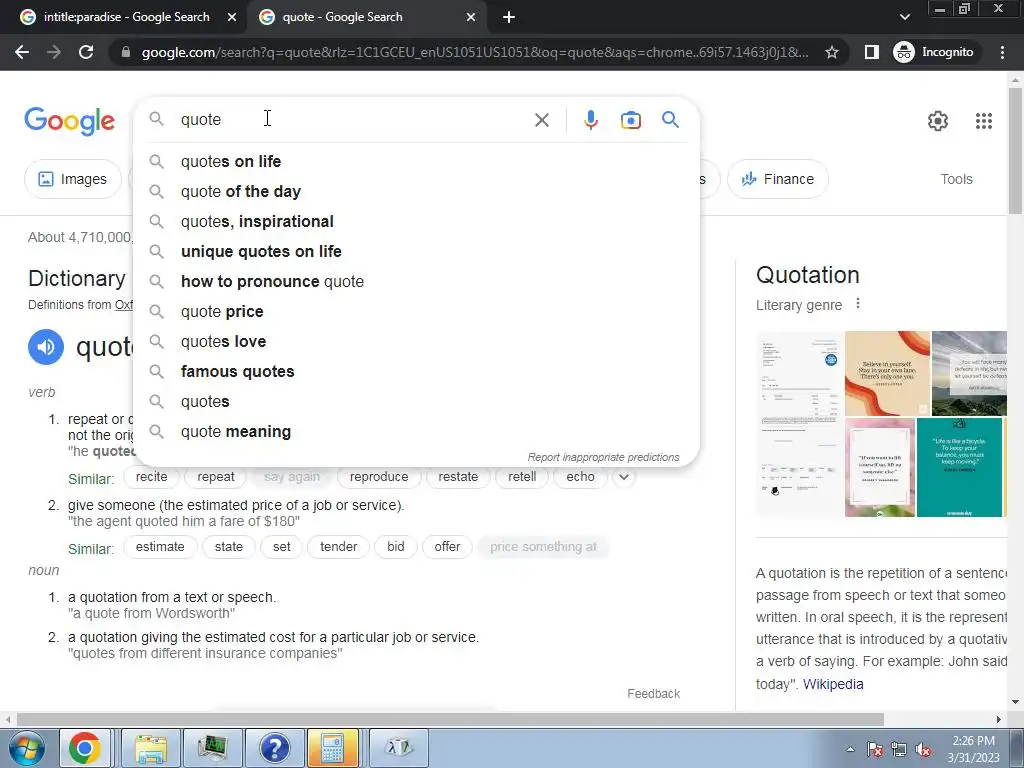Click the 'tender' similar word chip
Image resolution: width=1024 pixels, height=768 pixels.
click(x=338, y=547)
